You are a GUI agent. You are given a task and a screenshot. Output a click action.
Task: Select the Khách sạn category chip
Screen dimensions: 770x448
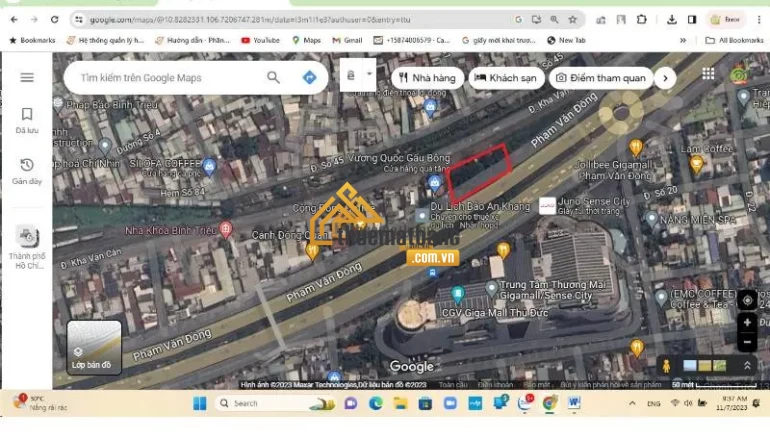[505, 78]
